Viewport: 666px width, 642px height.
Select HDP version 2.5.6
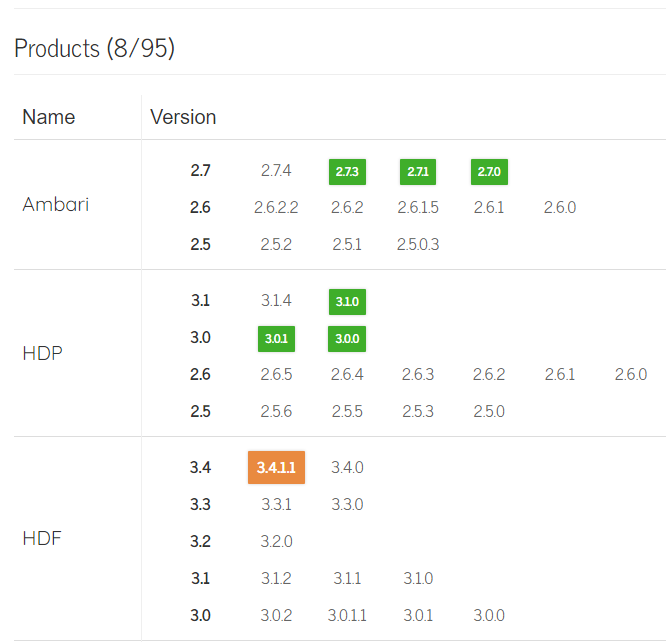[276, 411]
